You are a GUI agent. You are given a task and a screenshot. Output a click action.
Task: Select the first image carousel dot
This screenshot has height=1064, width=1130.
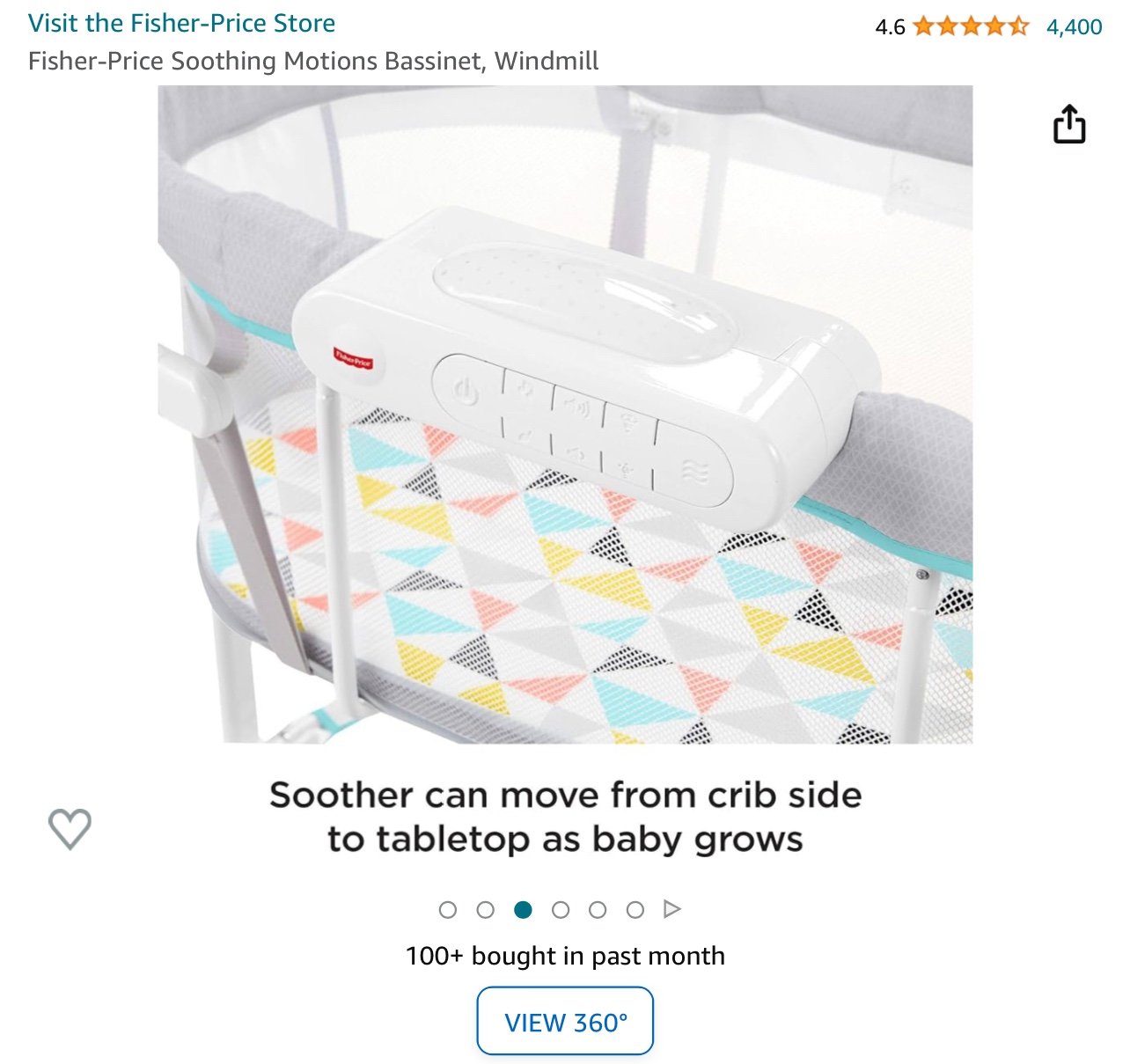(x=448, y=910)
